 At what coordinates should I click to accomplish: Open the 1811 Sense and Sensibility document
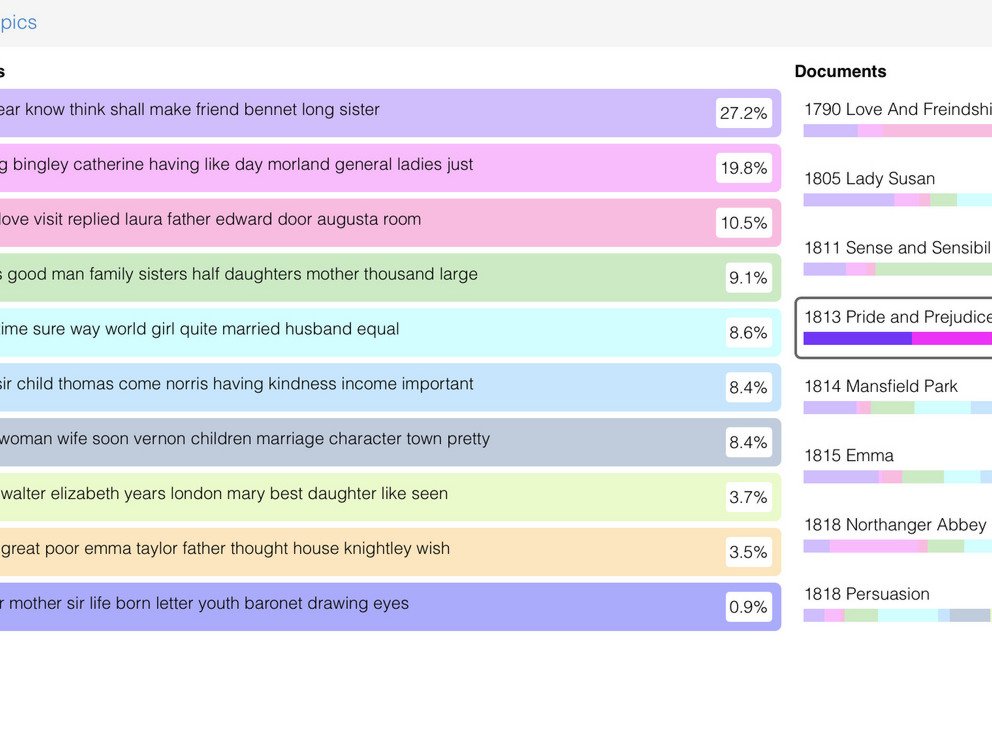895,248
